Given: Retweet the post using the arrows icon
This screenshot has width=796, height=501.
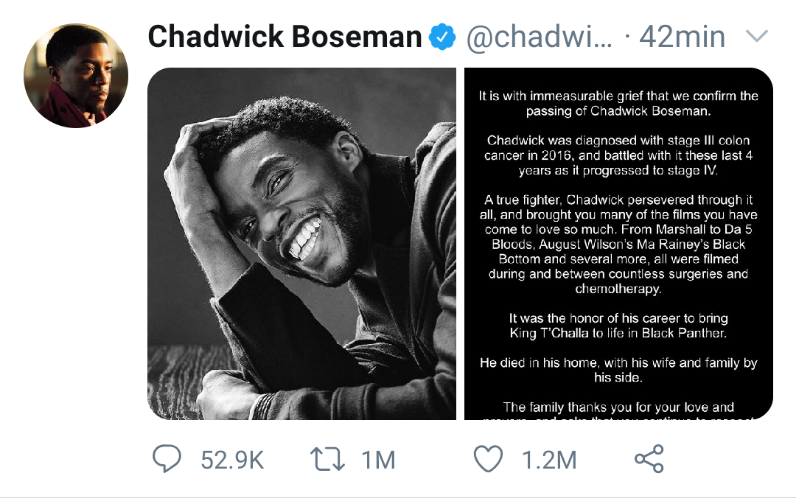Looking at the screenshot, I should 329,459.
